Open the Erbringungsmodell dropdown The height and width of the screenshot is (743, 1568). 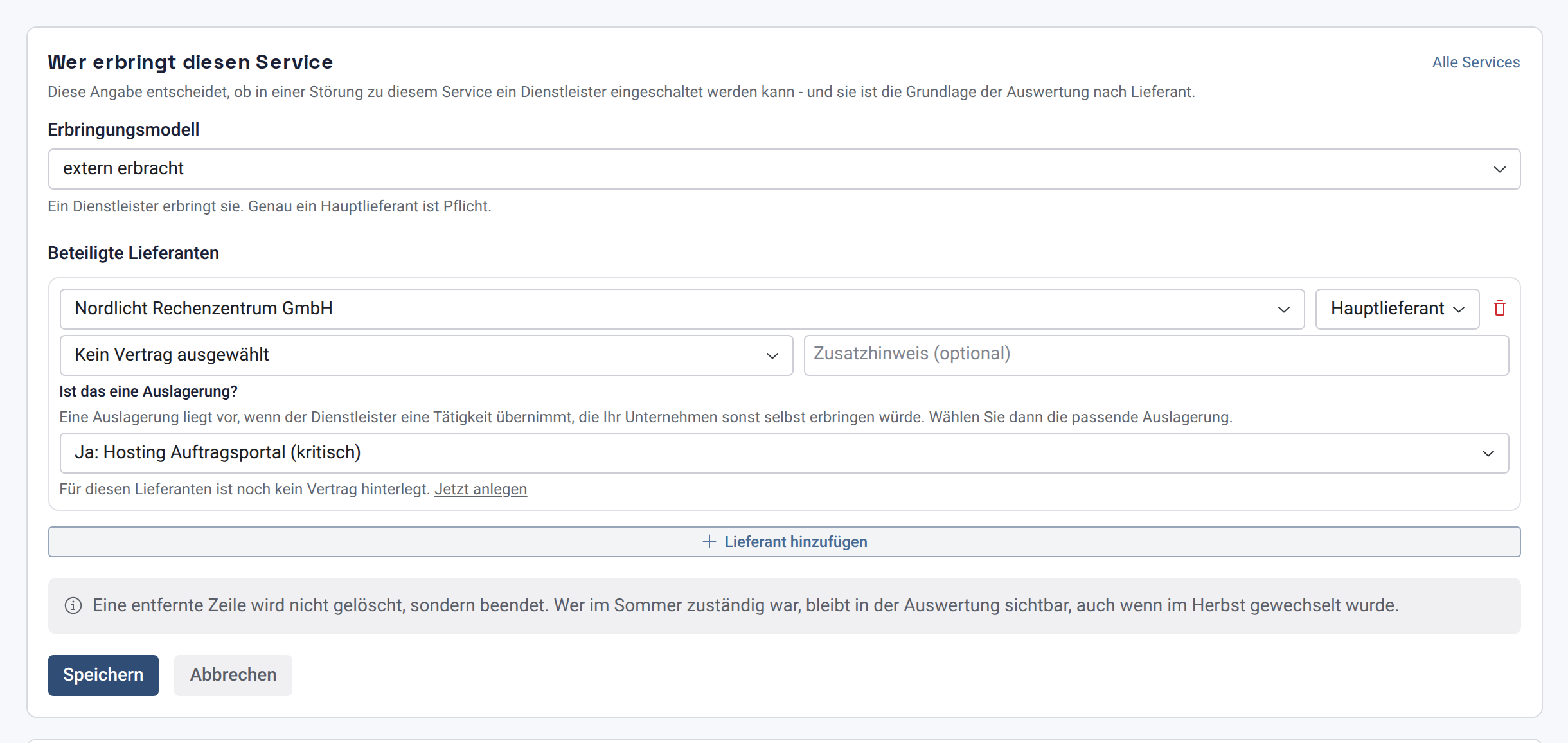(x=784, y=169)
